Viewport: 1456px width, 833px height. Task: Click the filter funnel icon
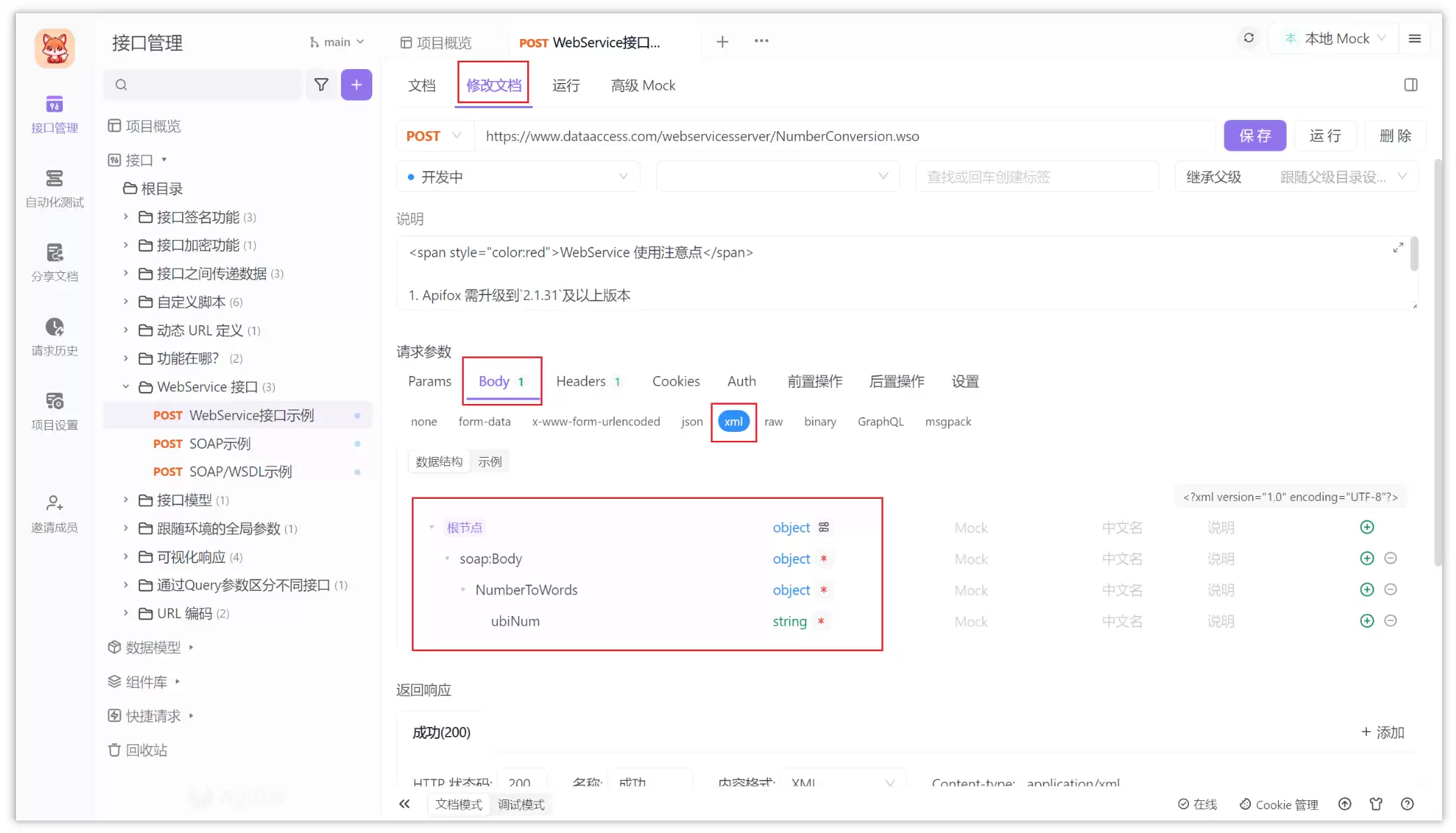321,84
